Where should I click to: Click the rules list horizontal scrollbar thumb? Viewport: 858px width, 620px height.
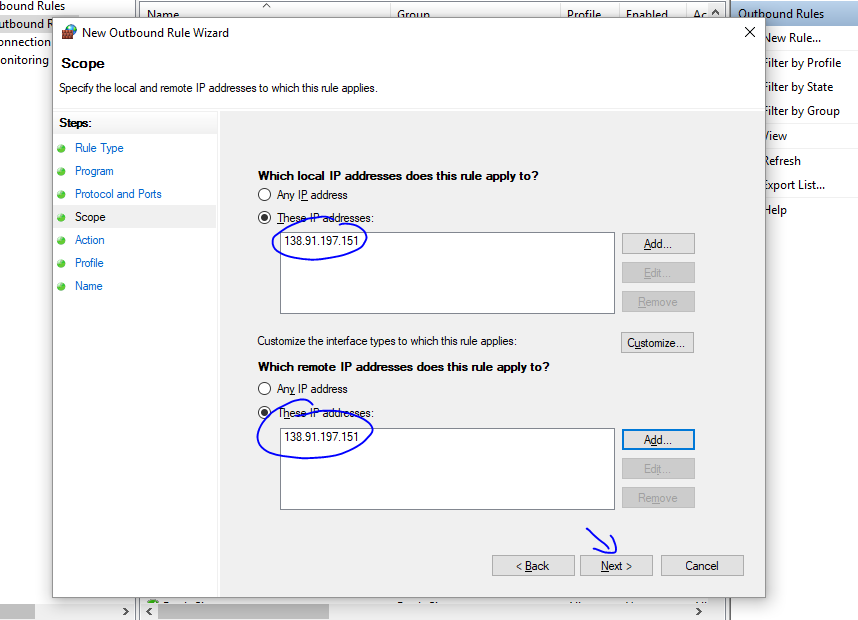(x=244, y=611)
